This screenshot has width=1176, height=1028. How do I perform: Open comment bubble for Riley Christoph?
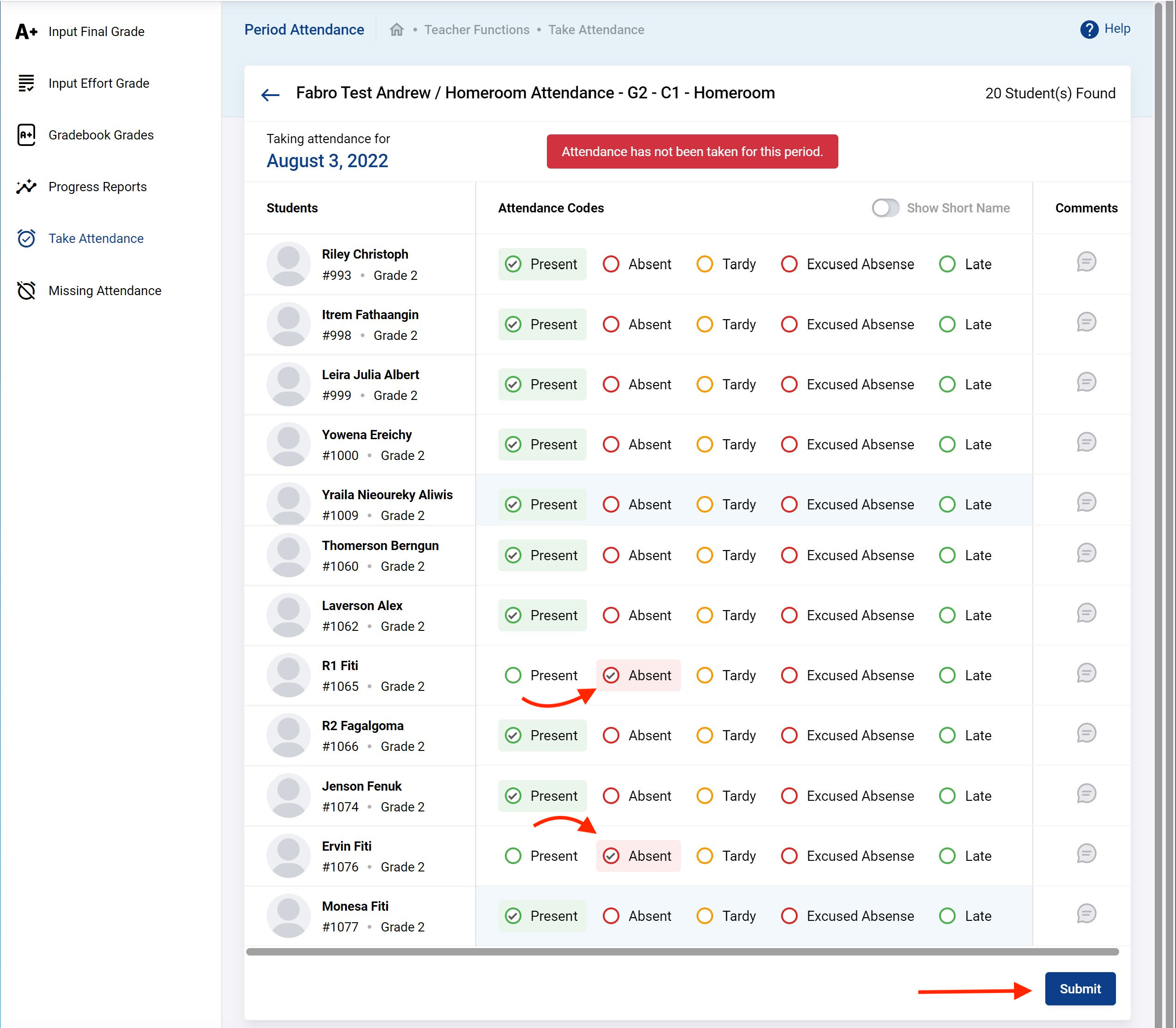tap(1086, 262)
